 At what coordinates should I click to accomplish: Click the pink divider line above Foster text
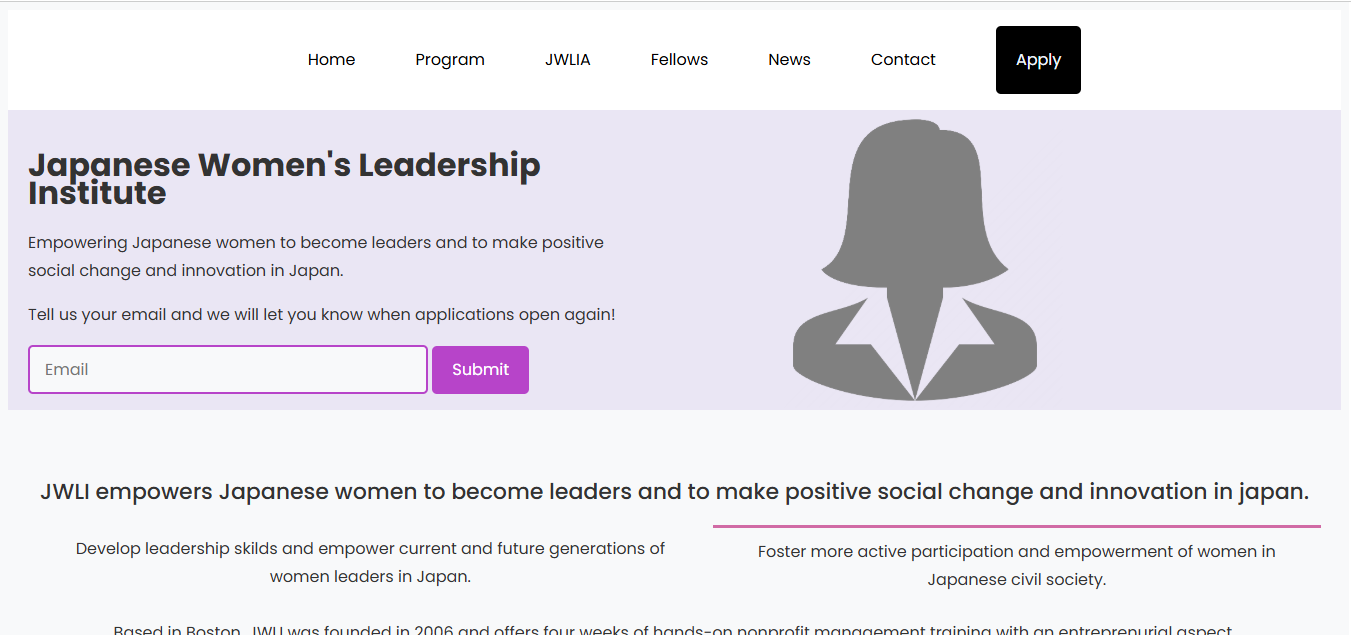click(x=1017, y=526)
